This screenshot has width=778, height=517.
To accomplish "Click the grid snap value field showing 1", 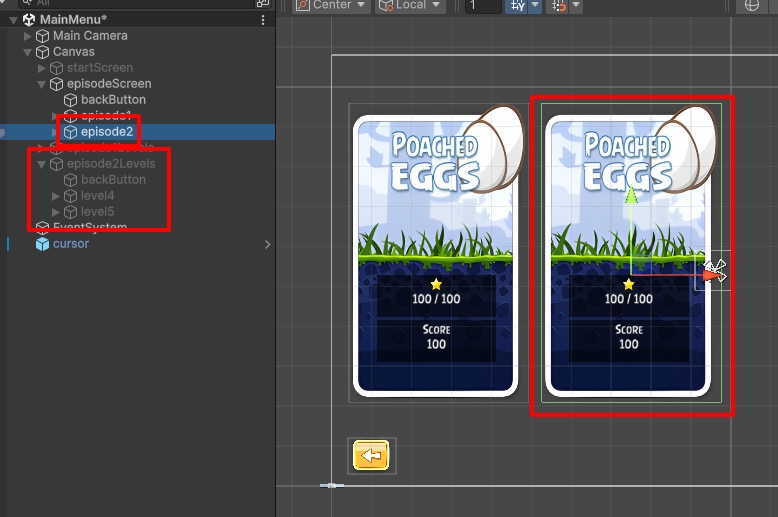I will [483, 5].
